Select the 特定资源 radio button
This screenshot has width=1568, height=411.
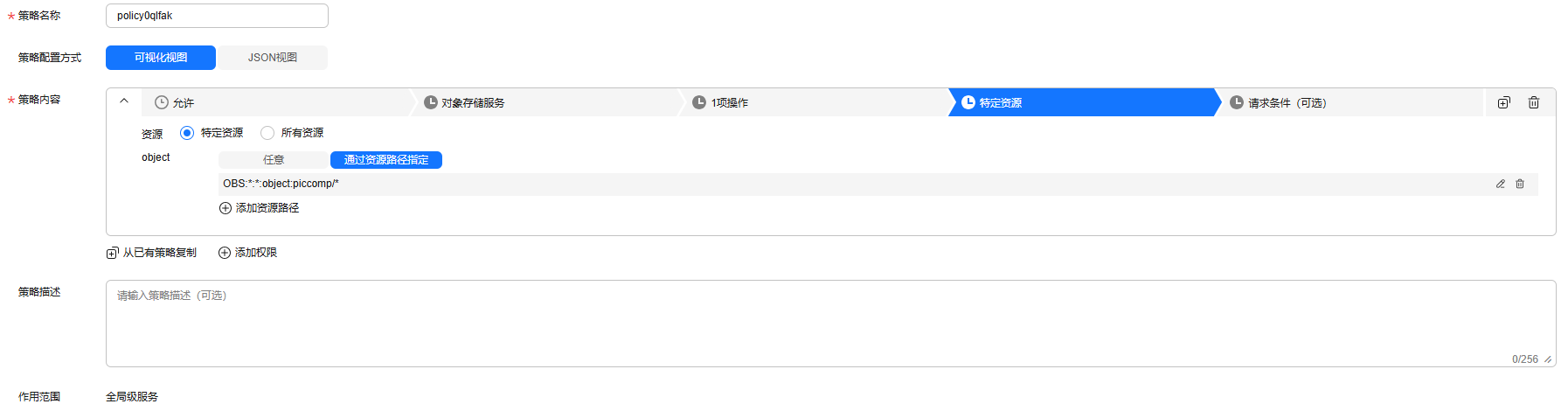pyautogui.click(x=186, y=133)
